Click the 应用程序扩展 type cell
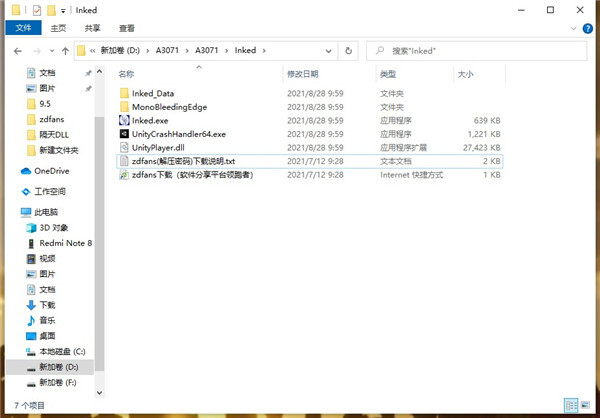The width and height of the screenshot is (600, 418). (403, 148)
